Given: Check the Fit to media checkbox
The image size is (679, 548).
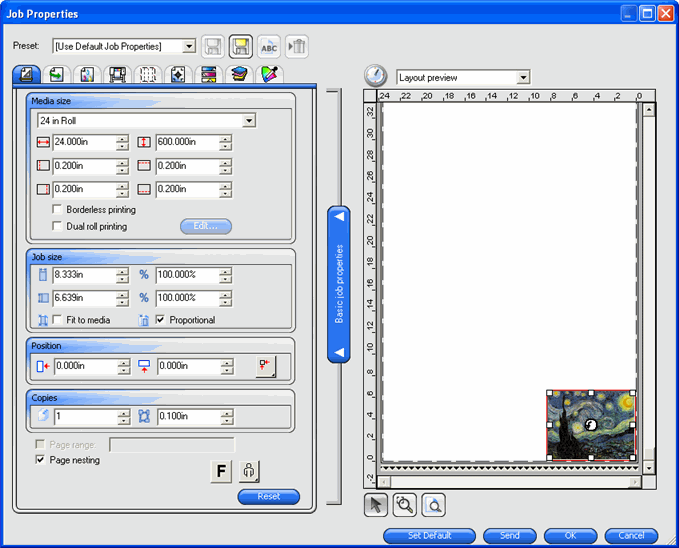Looking at the screenshot, I should tap(57, 320).
